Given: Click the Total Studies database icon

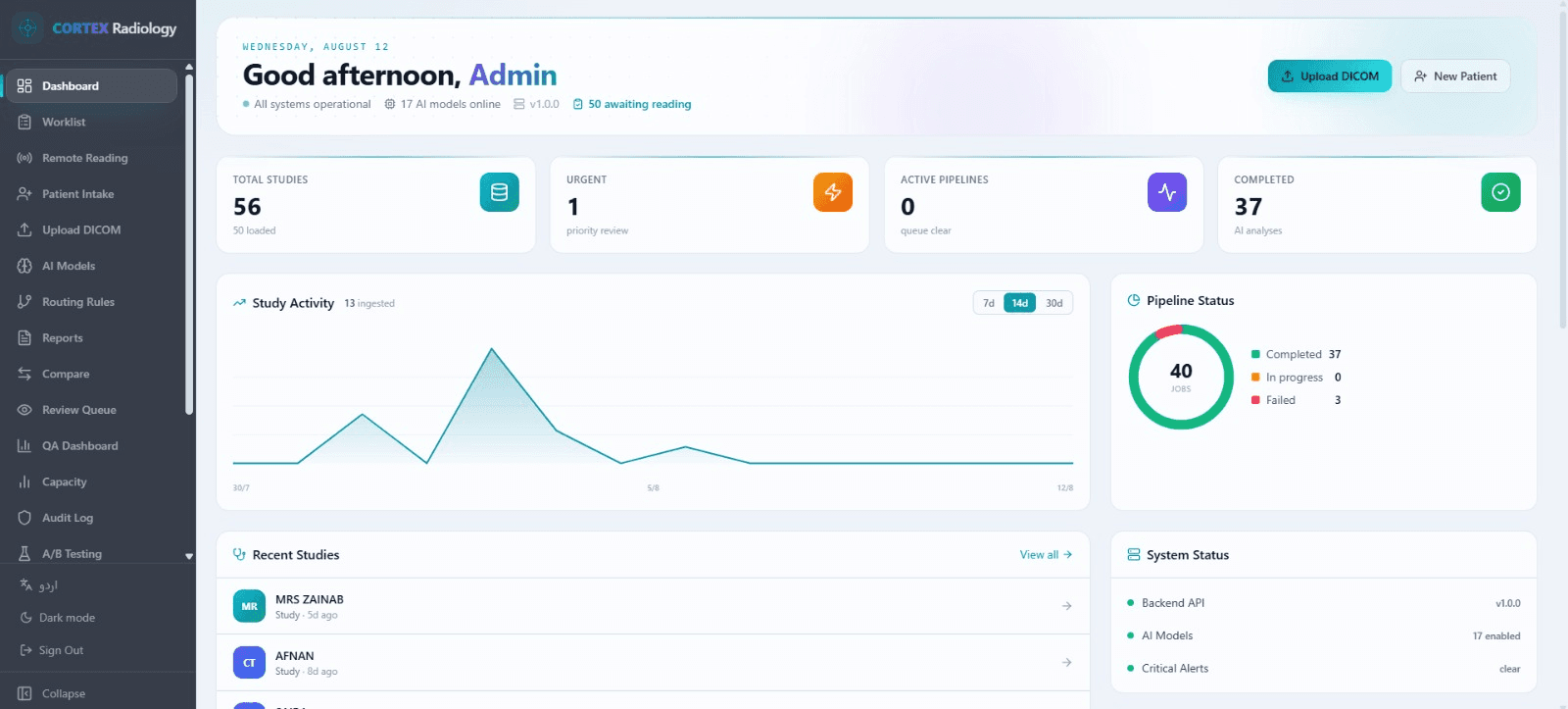Looking at the screenshot, I should coord(499,192).
